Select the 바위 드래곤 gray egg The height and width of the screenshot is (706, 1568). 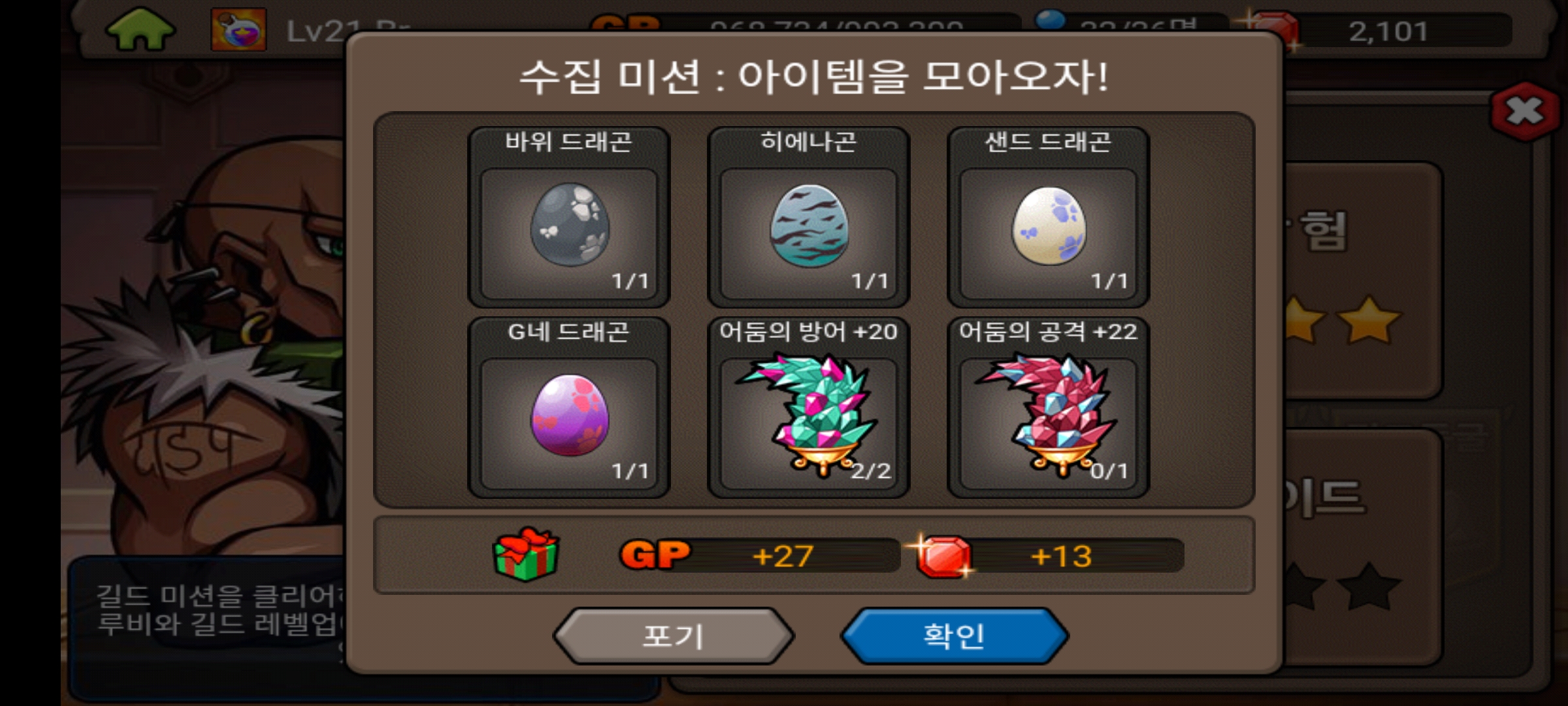coord(570,224)
